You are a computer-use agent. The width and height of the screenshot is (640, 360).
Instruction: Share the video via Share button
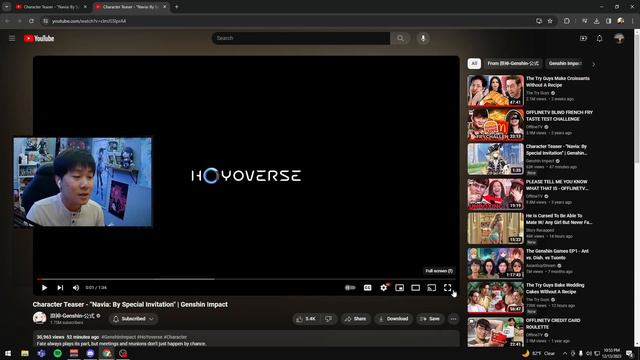(356, 319)
